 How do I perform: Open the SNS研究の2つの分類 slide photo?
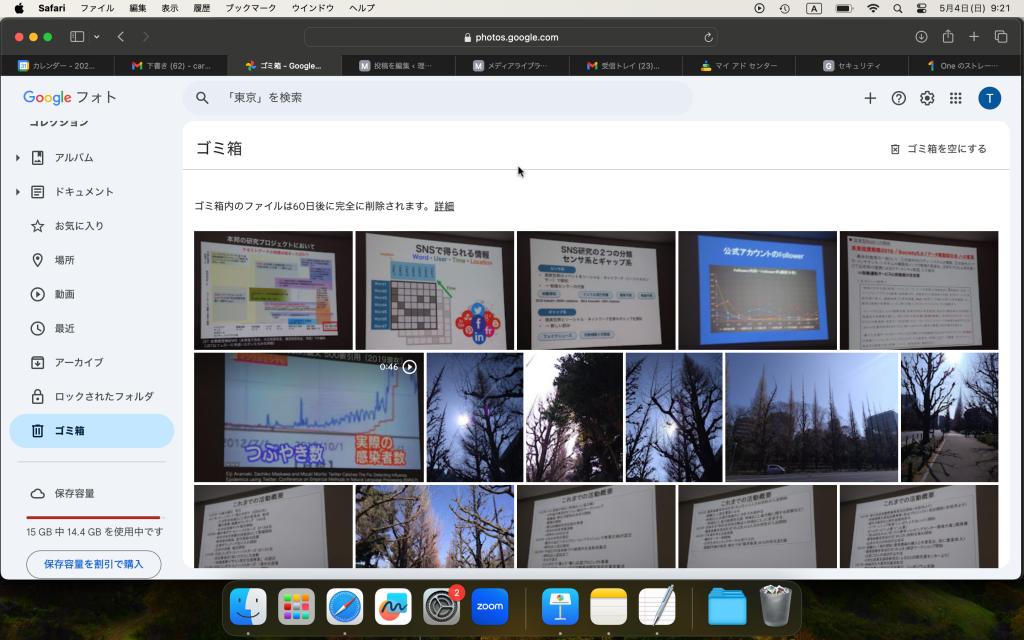click(x=596, y=290)
